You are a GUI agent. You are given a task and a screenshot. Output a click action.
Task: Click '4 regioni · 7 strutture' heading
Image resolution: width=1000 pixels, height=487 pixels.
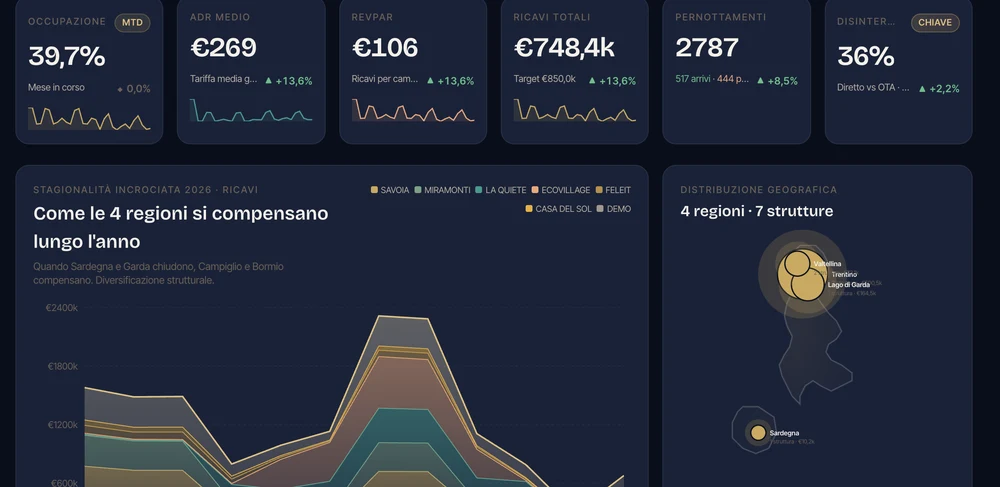[x=757, y=211]
